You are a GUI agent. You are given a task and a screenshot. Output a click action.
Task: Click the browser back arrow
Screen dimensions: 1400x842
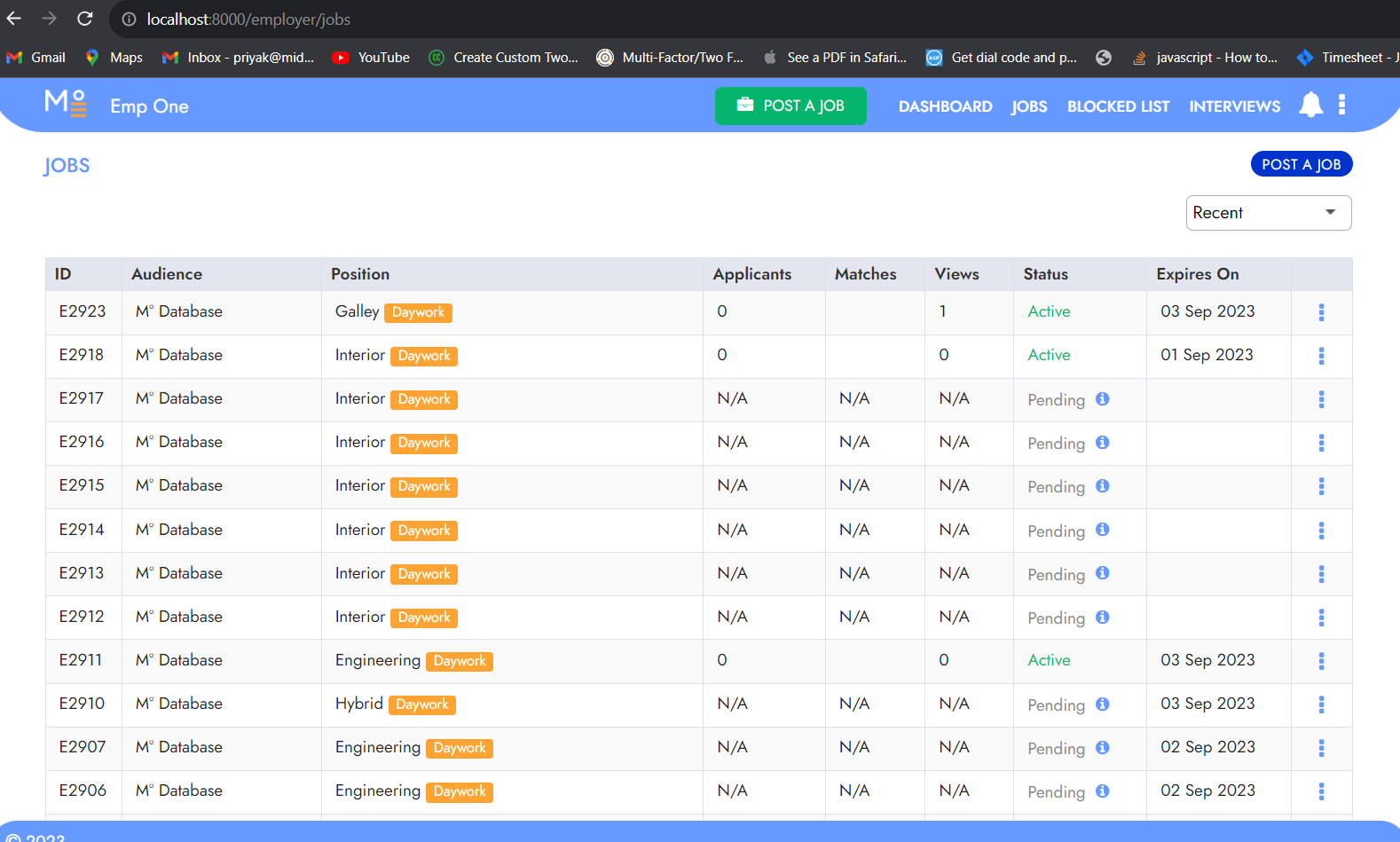pos(14,19)
